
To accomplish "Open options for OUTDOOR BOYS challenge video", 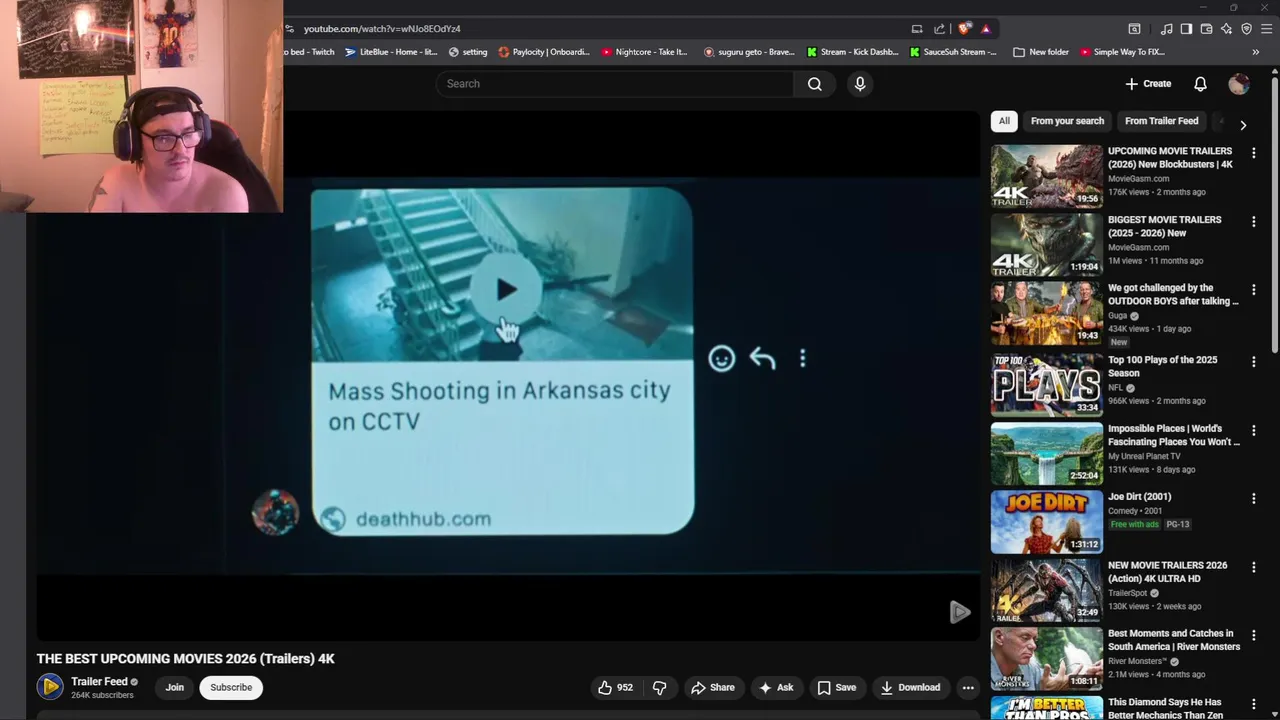I will click(1253, 290).
